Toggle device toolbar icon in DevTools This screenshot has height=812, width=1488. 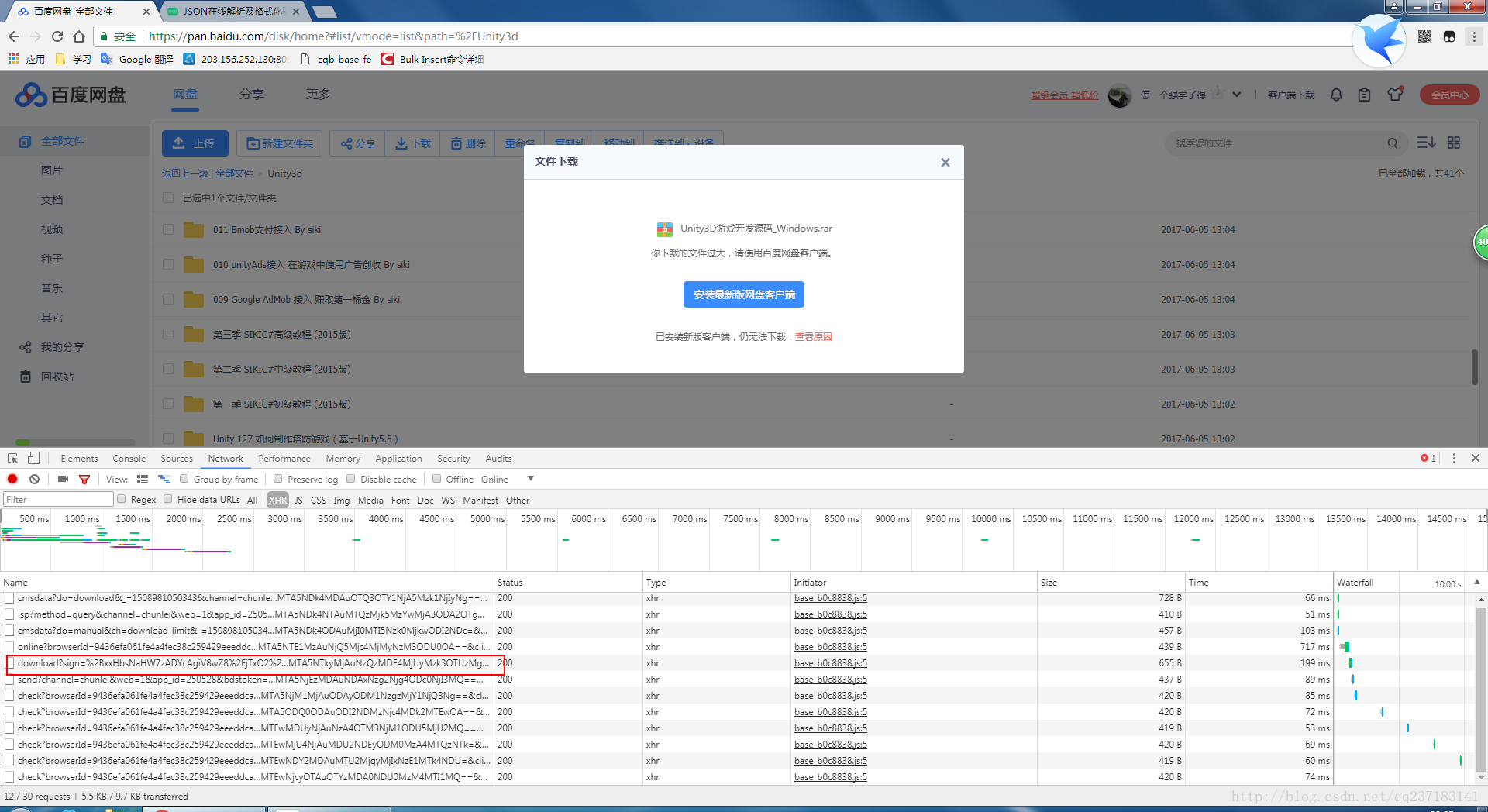click(33, 459)
